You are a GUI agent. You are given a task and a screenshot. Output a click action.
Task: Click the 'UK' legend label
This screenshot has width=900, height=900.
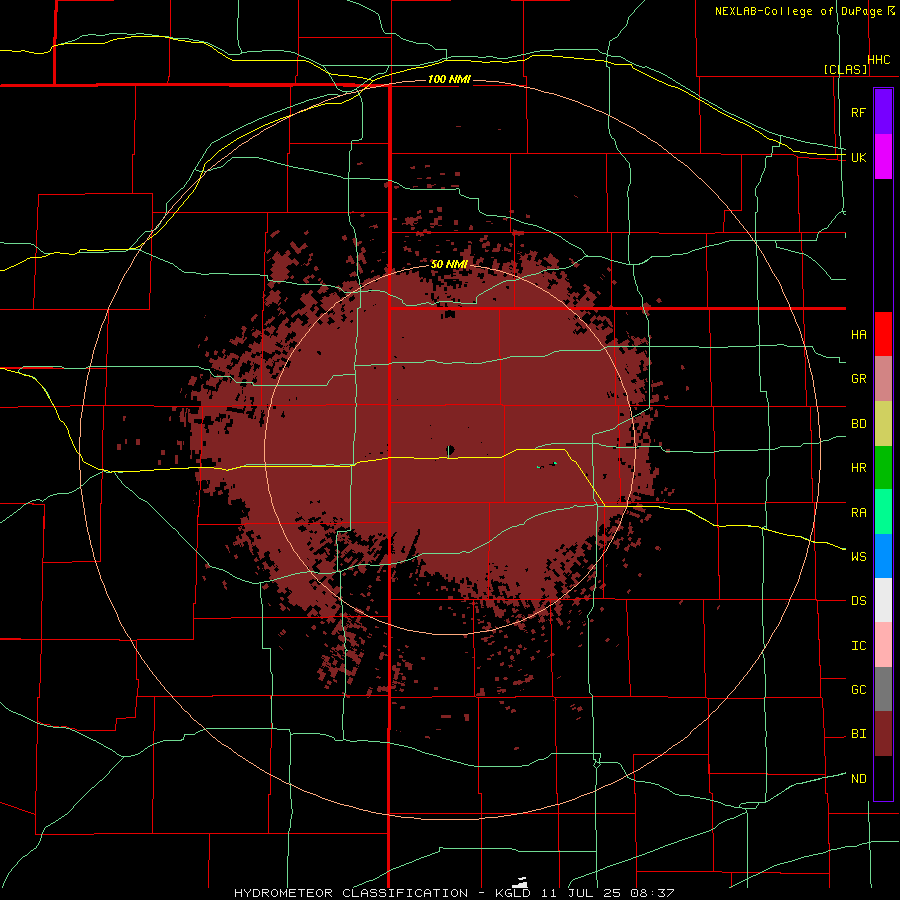tap(858, 157)
